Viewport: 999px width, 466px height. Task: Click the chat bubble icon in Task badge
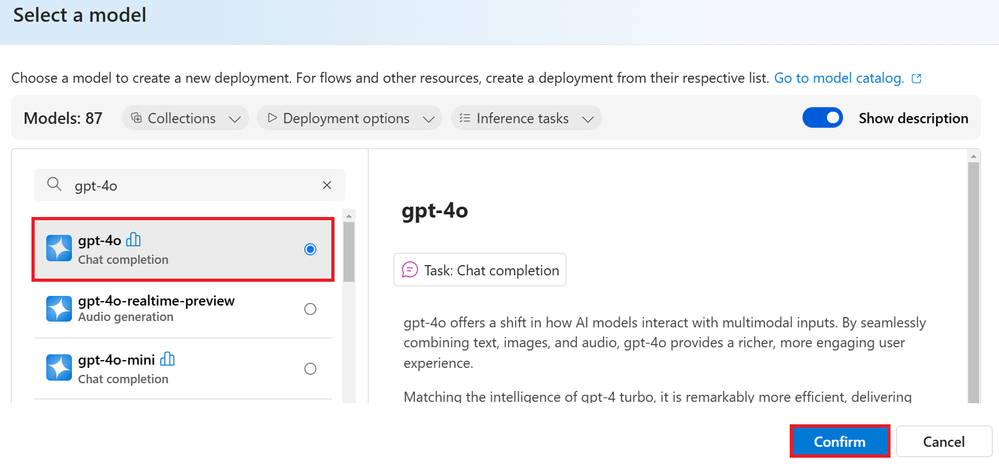(x=410, y=270)
